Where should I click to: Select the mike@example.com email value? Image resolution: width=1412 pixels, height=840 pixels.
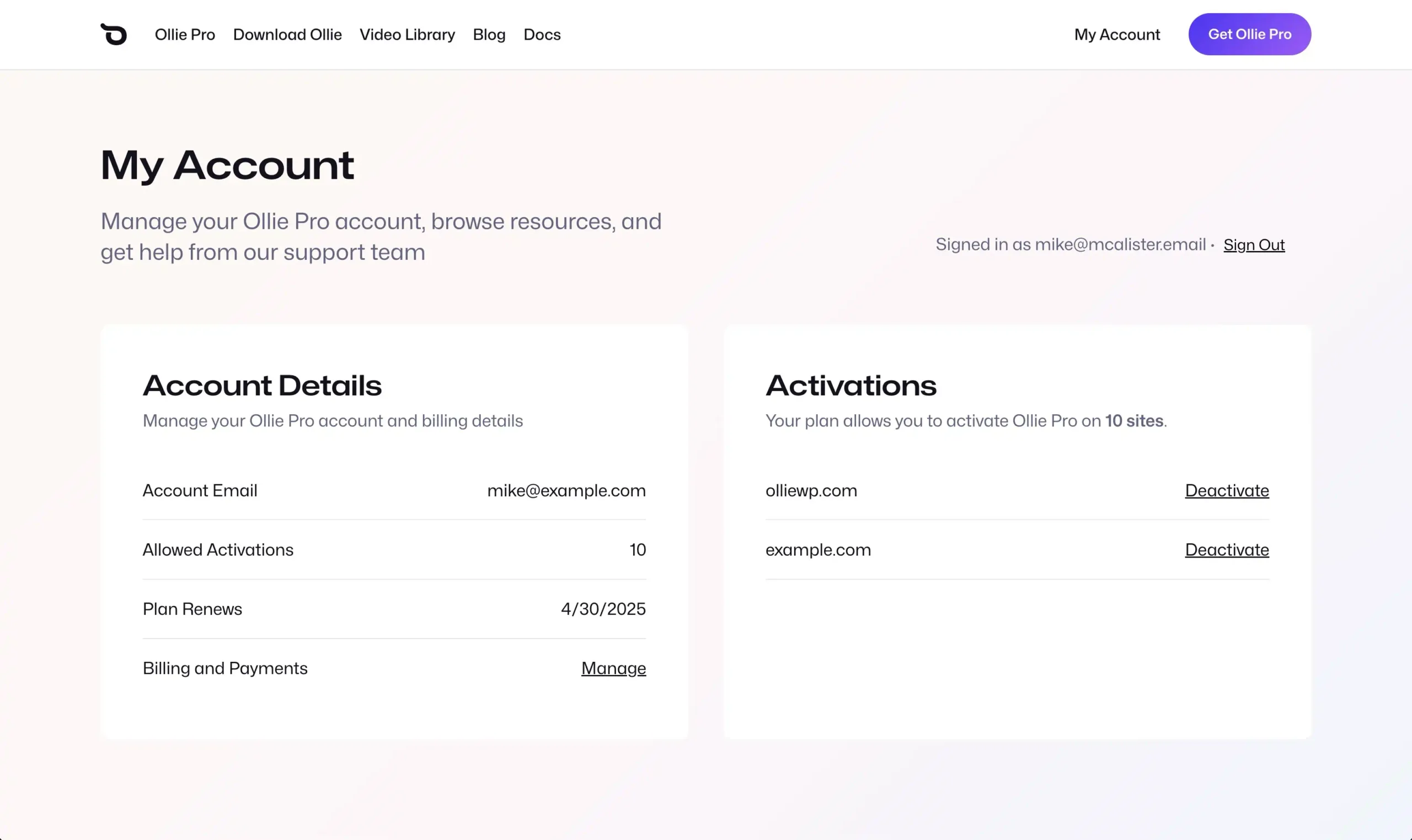[566, 490]
